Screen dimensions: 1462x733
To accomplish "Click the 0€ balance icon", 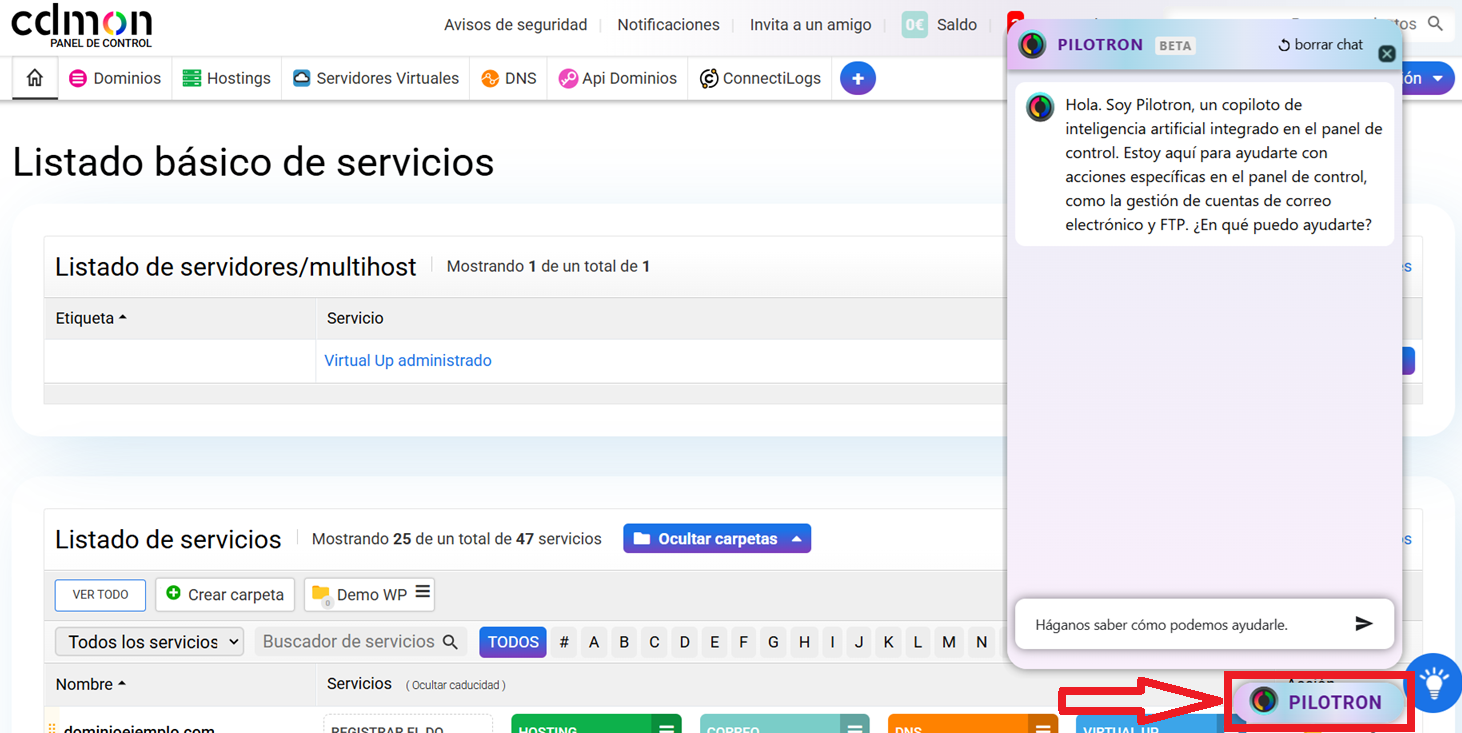I will [915, 25].
